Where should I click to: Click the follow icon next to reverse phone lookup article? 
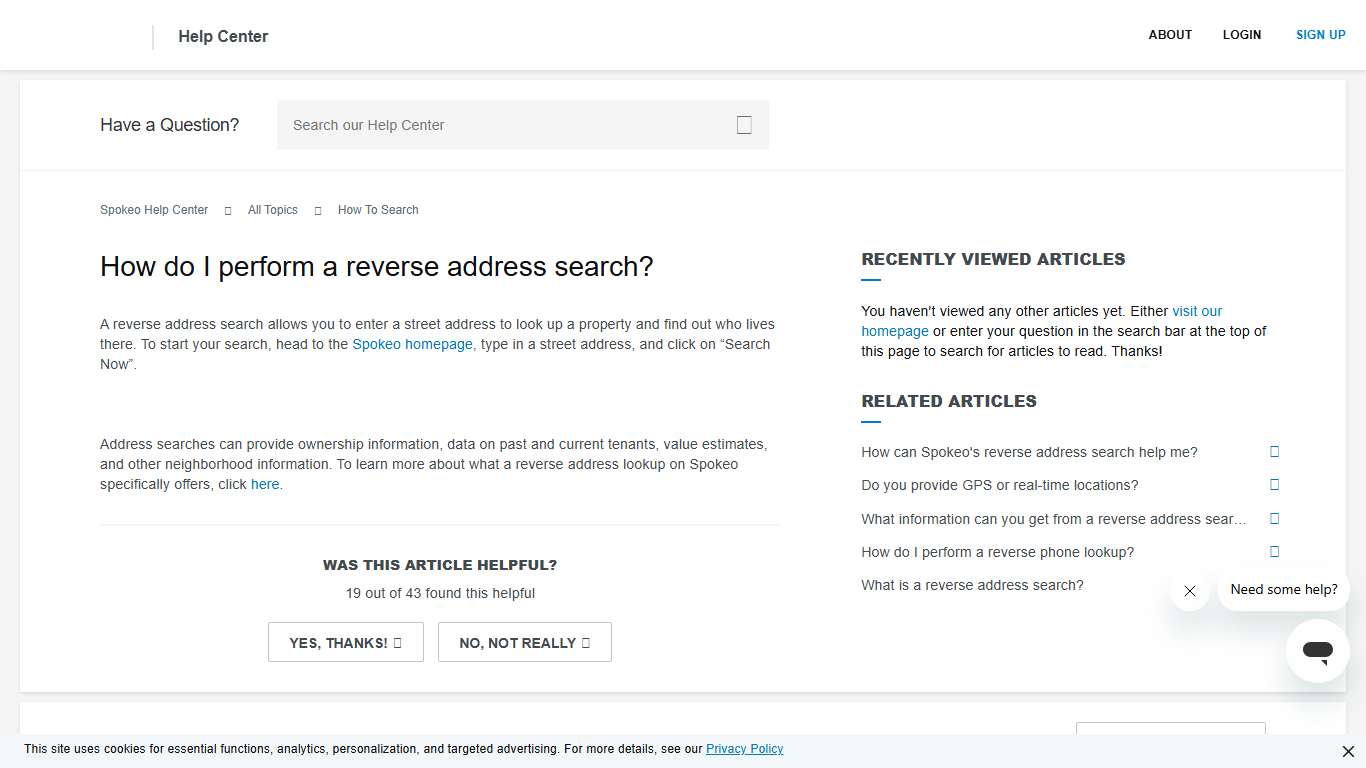[x=1274, y=551]
